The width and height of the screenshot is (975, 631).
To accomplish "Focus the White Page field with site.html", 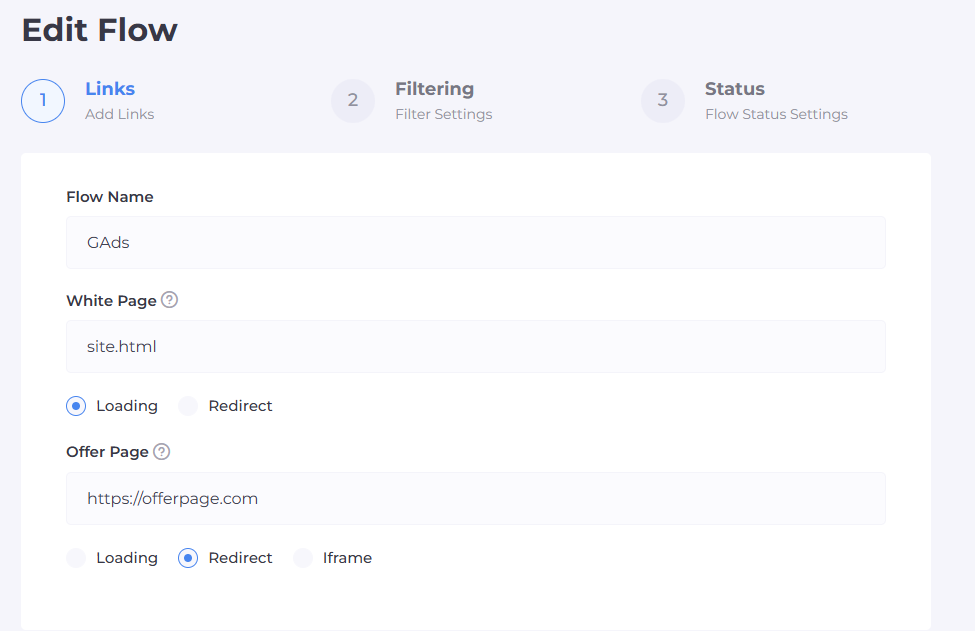I will coord(476,347).
